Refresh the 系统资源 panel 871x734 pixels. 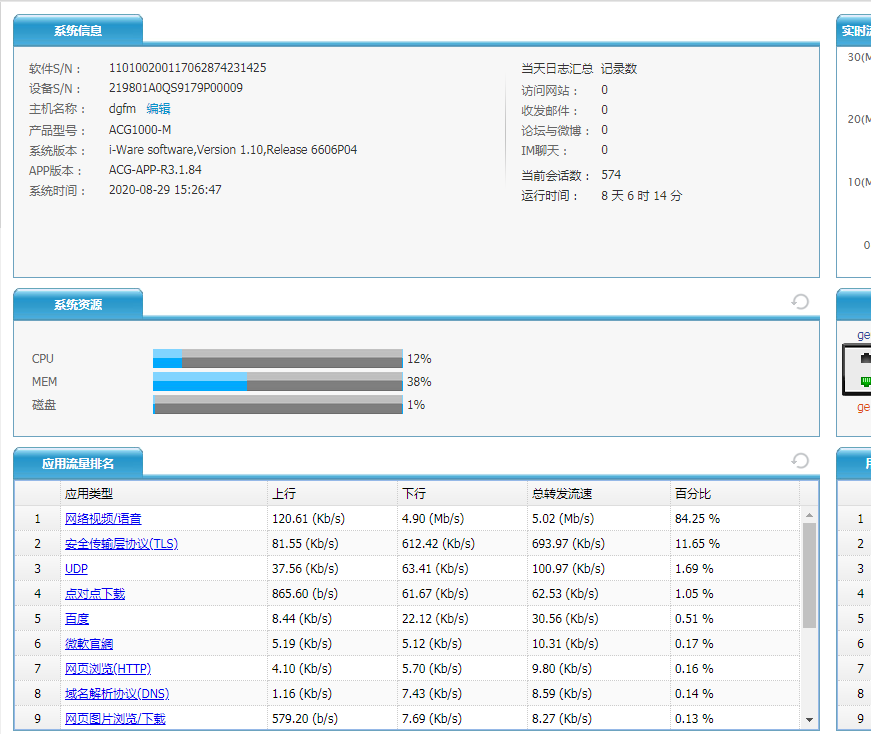click(x=800, y=302)
